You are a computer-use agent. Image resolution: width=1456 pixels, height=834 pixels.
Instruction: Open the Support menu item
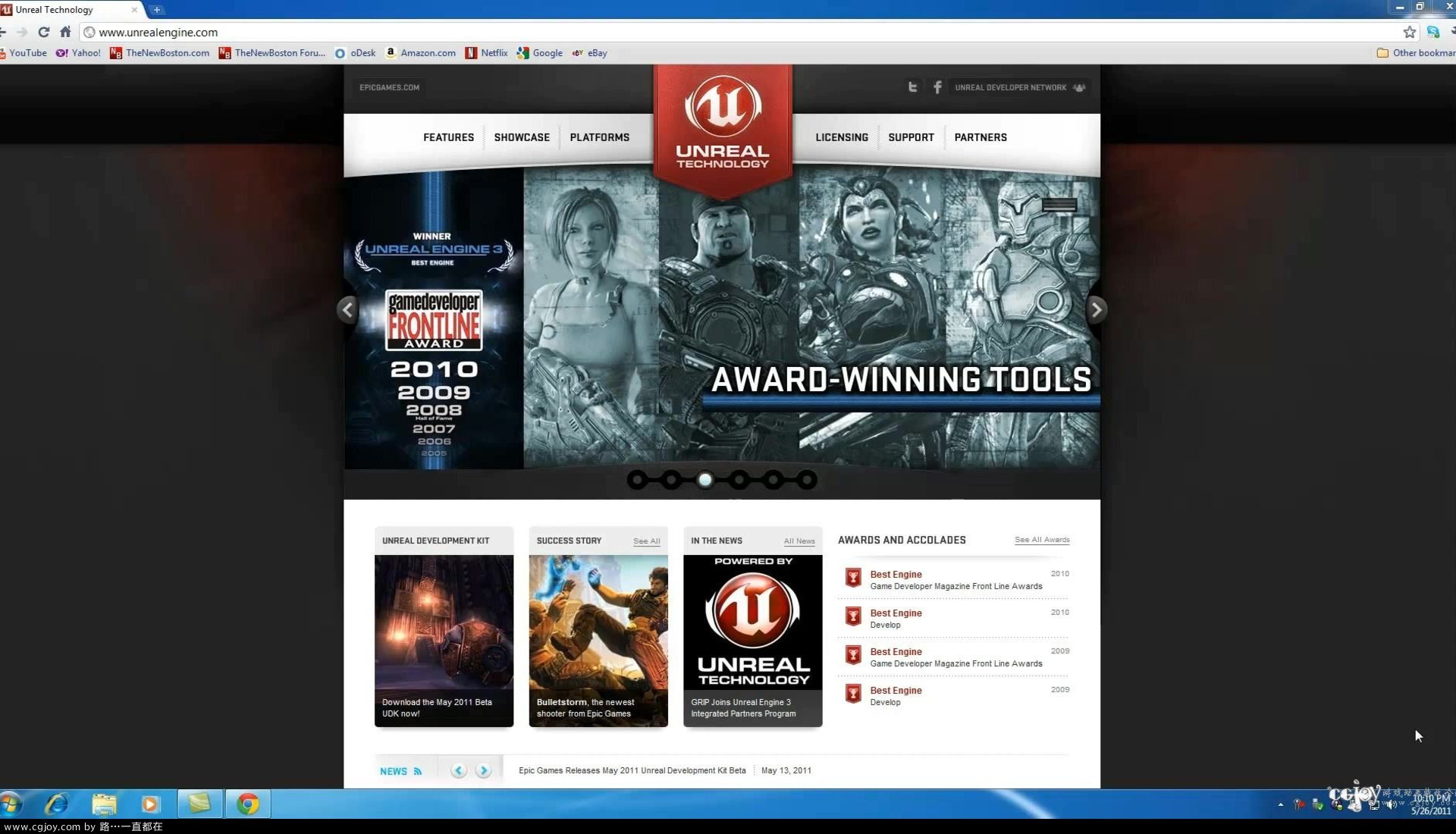coord(911,137)
